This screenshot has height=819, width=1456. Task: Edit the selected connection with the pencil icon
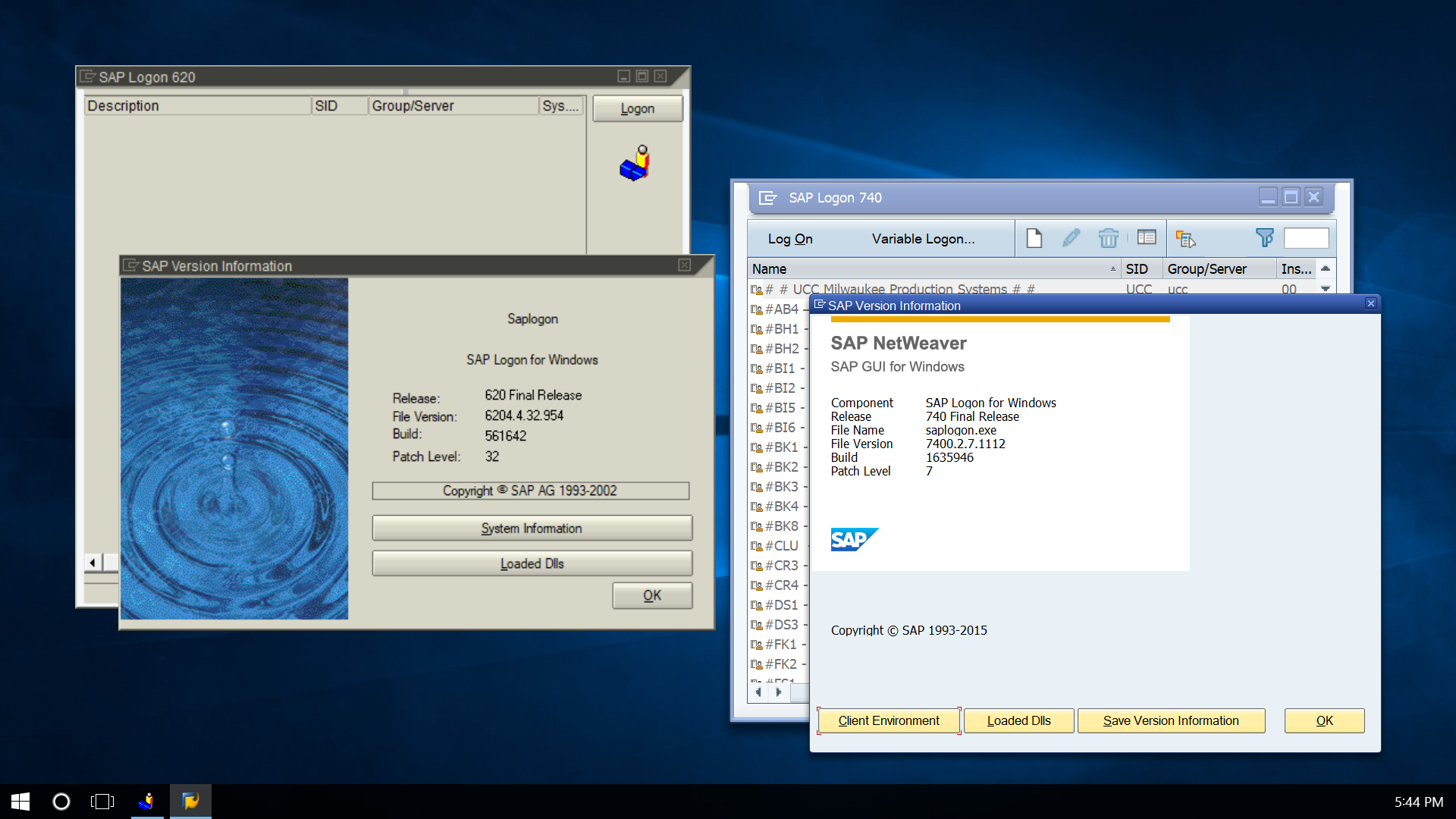click(x=1071, y=238)
